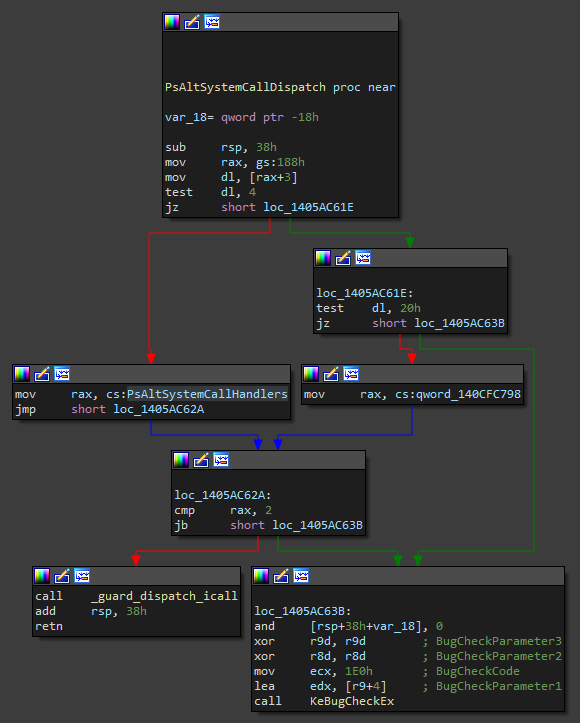Image resolution: width=580 pixels, height=723 pixels.
Task: Click node color icon on PsAltSystemCallDispatch block
Action: (x=172, y=22)
